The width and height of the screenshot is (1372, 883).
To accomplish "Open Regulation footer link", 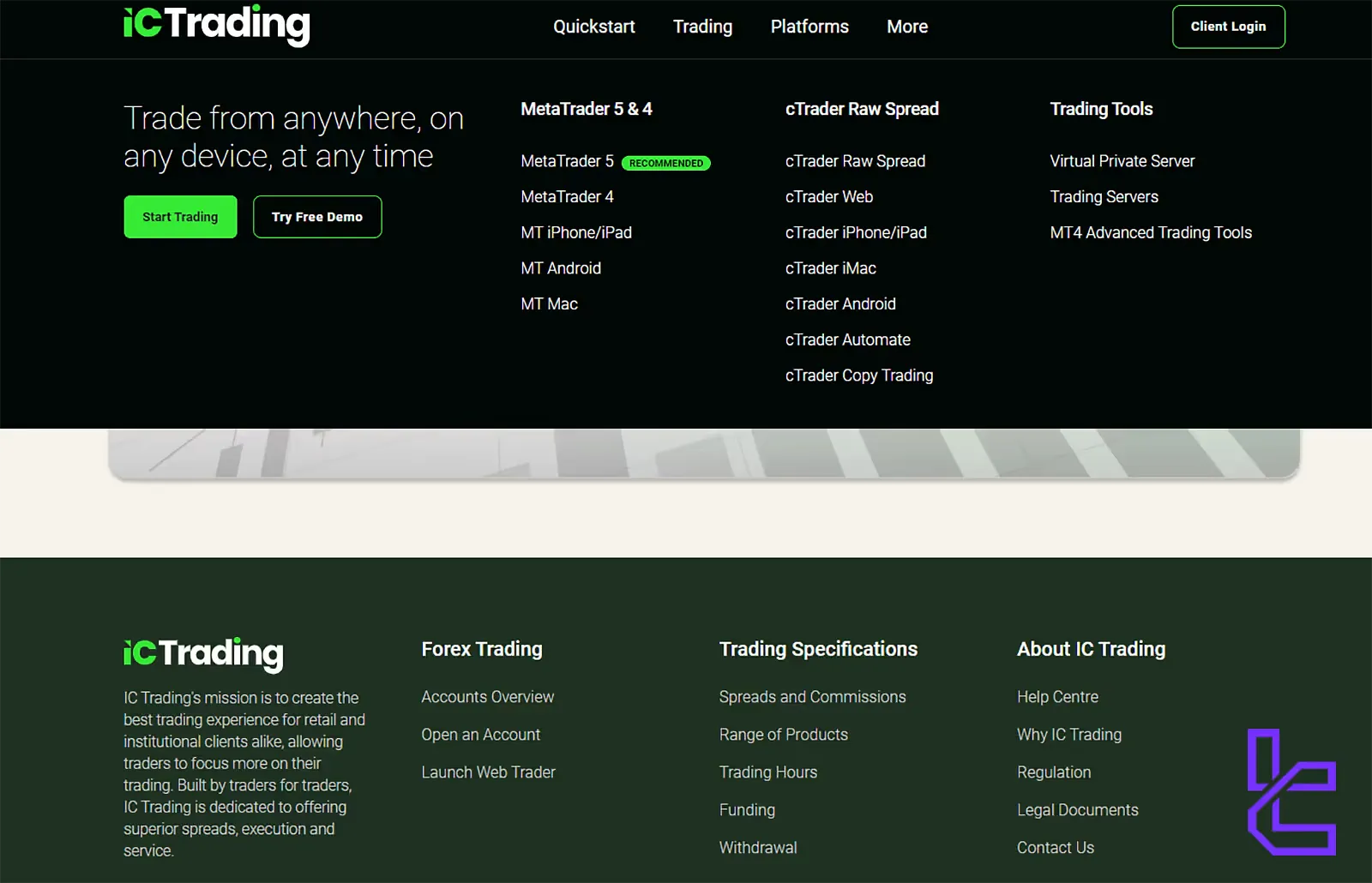I will [x=1054, y=772].
